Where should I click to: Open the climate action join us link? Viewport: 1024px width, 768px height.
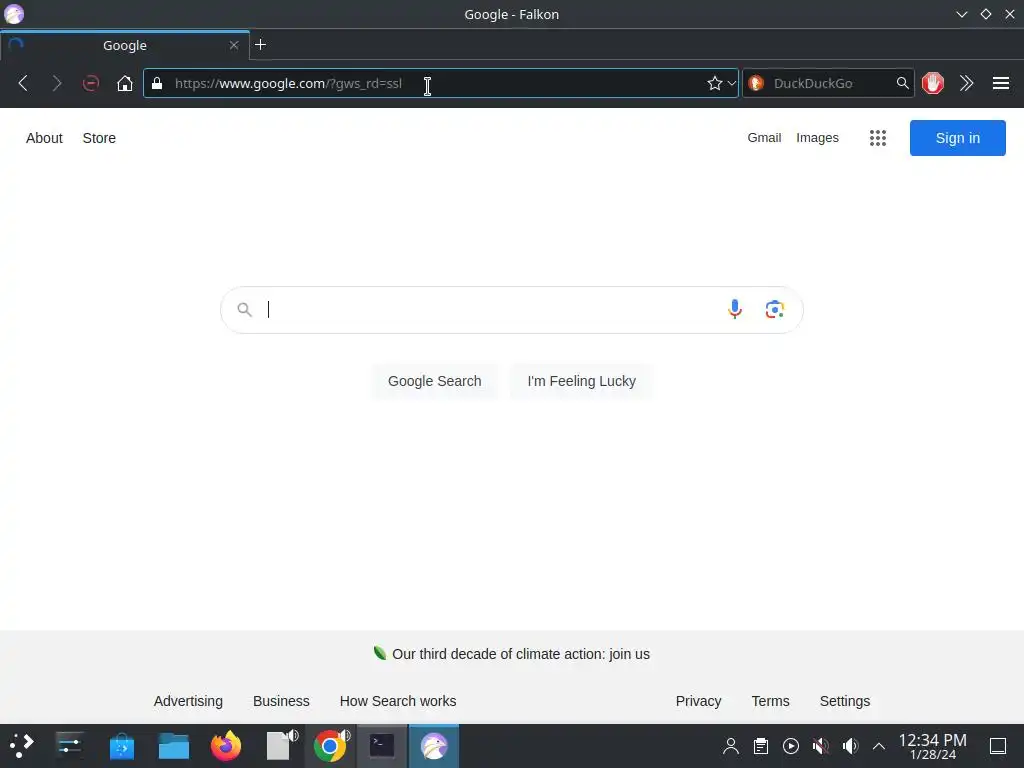pos(520,654)
